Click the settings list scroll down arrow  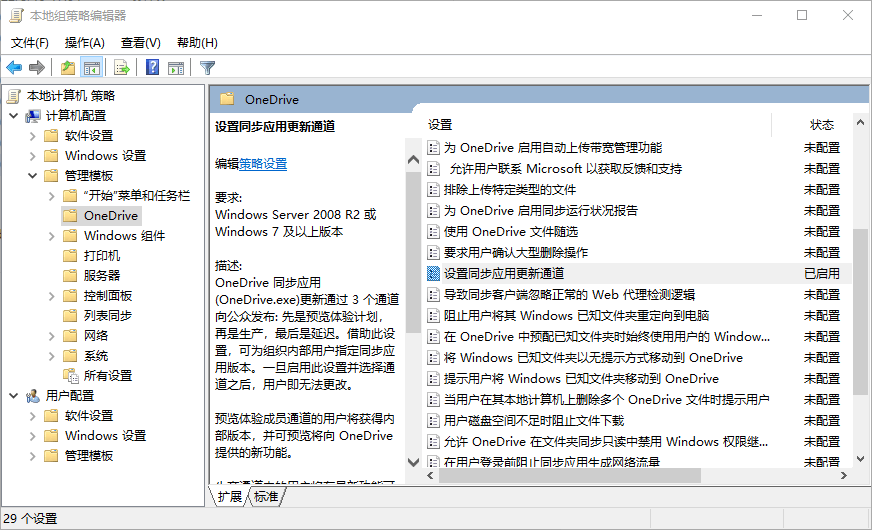[x=860, y=459]
